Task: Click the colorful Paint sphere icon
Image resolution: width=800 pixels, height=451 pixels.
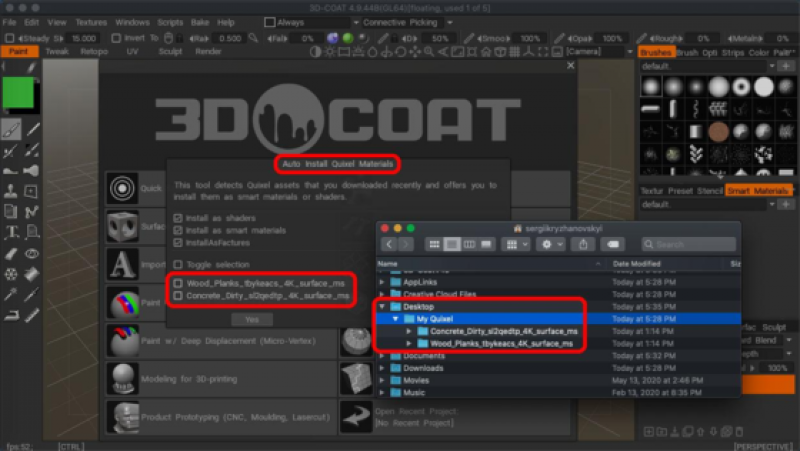Action: (x=122, y=303)
